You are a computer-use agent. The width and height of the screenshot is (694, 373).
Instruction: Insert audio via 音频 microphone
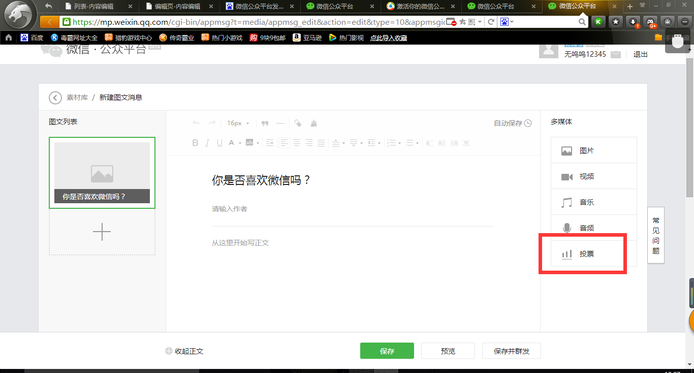pyautogui.click(x=594, y=228)
